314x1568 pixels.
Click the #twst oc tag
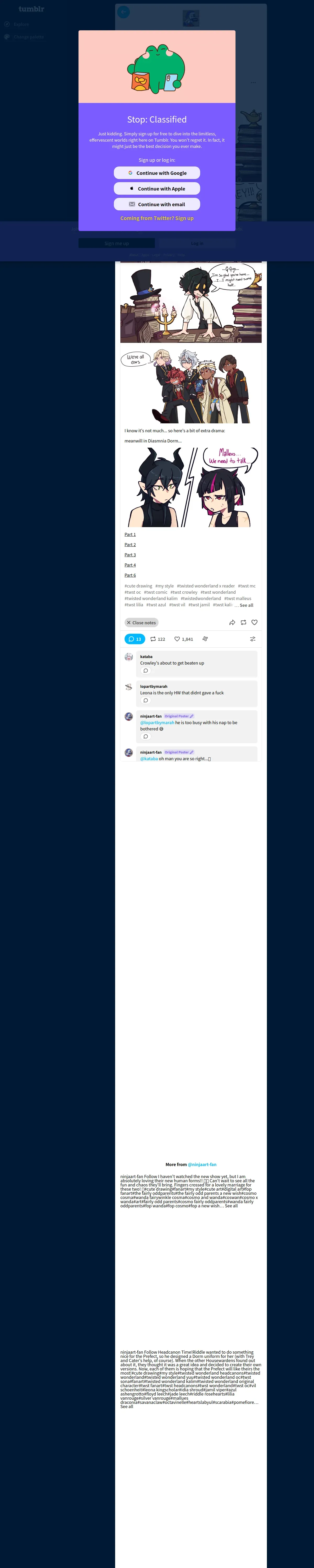[133, 592]
